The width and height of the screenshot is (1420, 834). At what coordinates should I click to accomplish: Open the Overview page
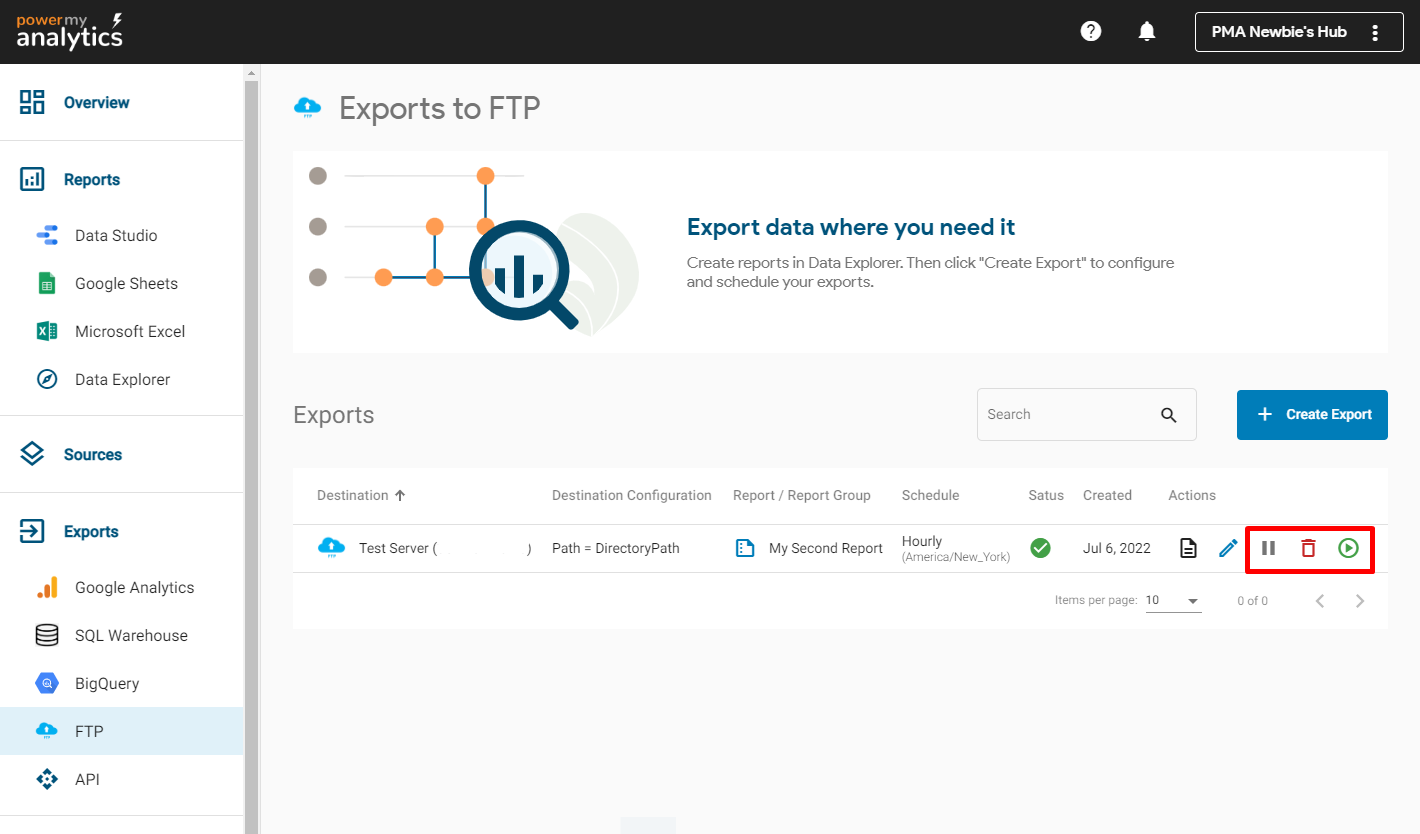point(96,103)
